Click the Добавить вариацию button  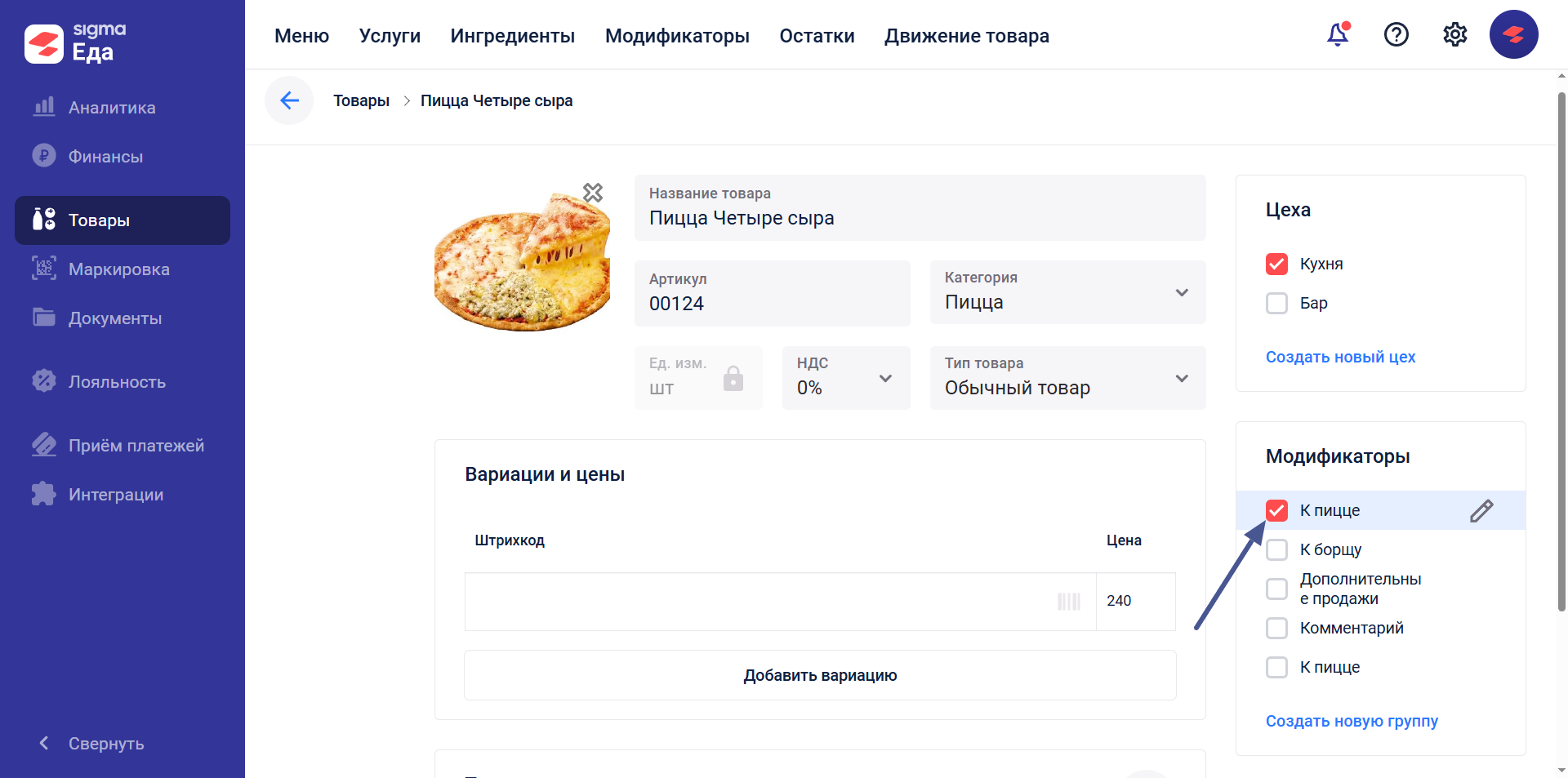(820, 675)
